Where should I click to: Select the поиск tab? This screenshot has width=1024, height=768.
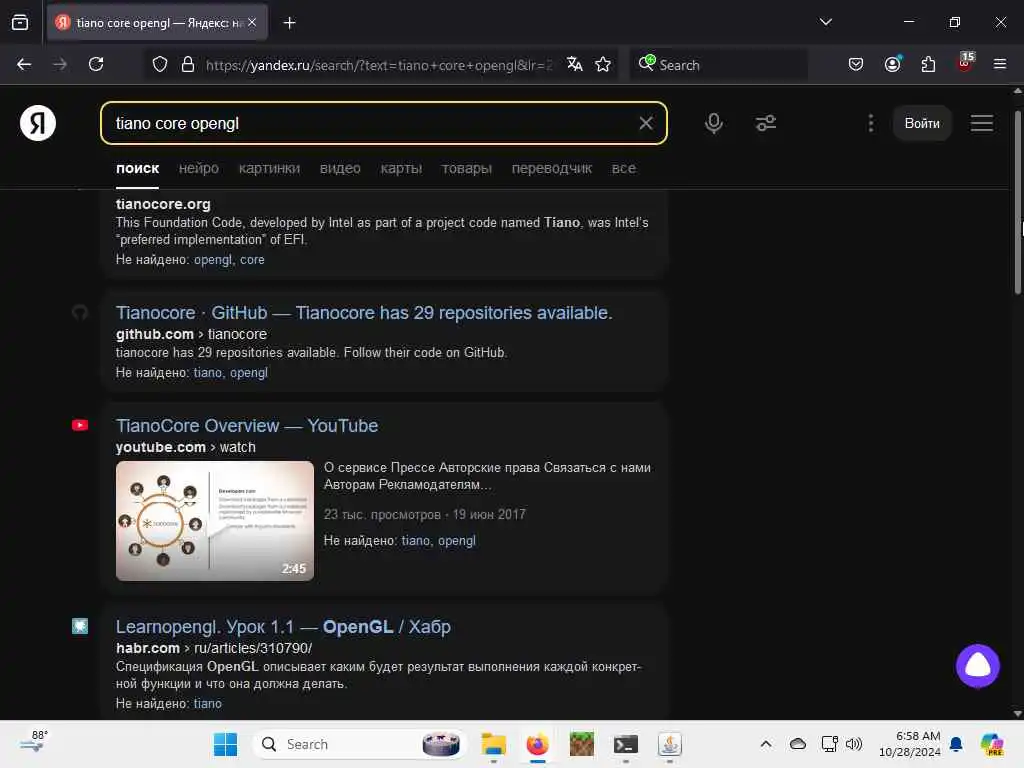(x=137, y=168)
